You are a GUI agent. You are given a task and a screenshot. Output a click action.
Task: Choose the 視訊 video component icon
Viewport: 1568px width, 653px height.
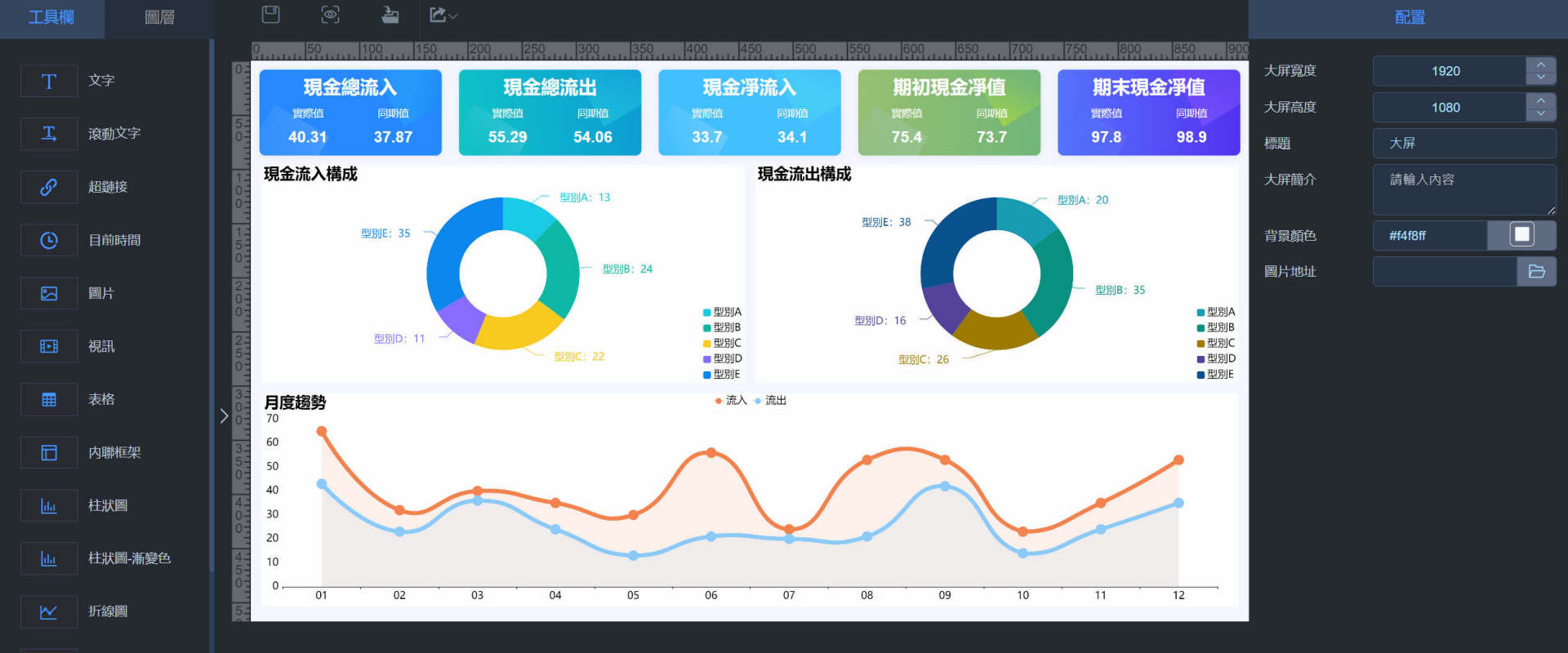coord(49,346)
